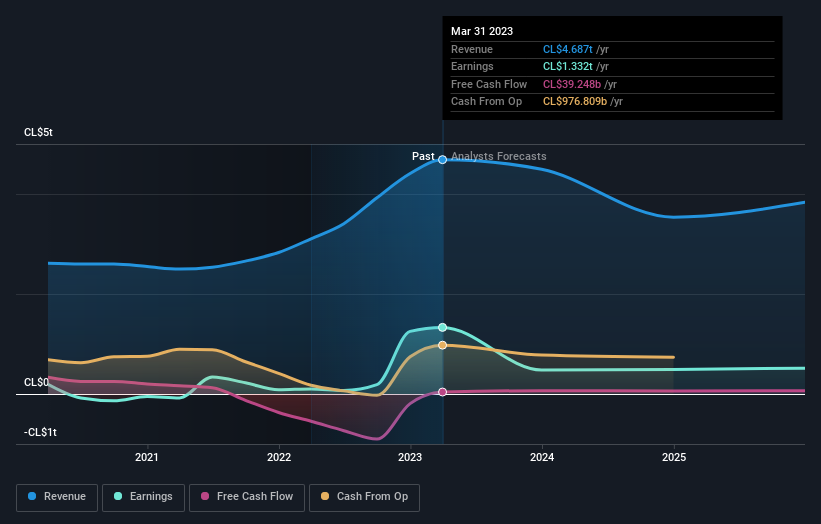Click the pink Free Cash Flow data point
This screenshot has height=524, width=821.
442,392
